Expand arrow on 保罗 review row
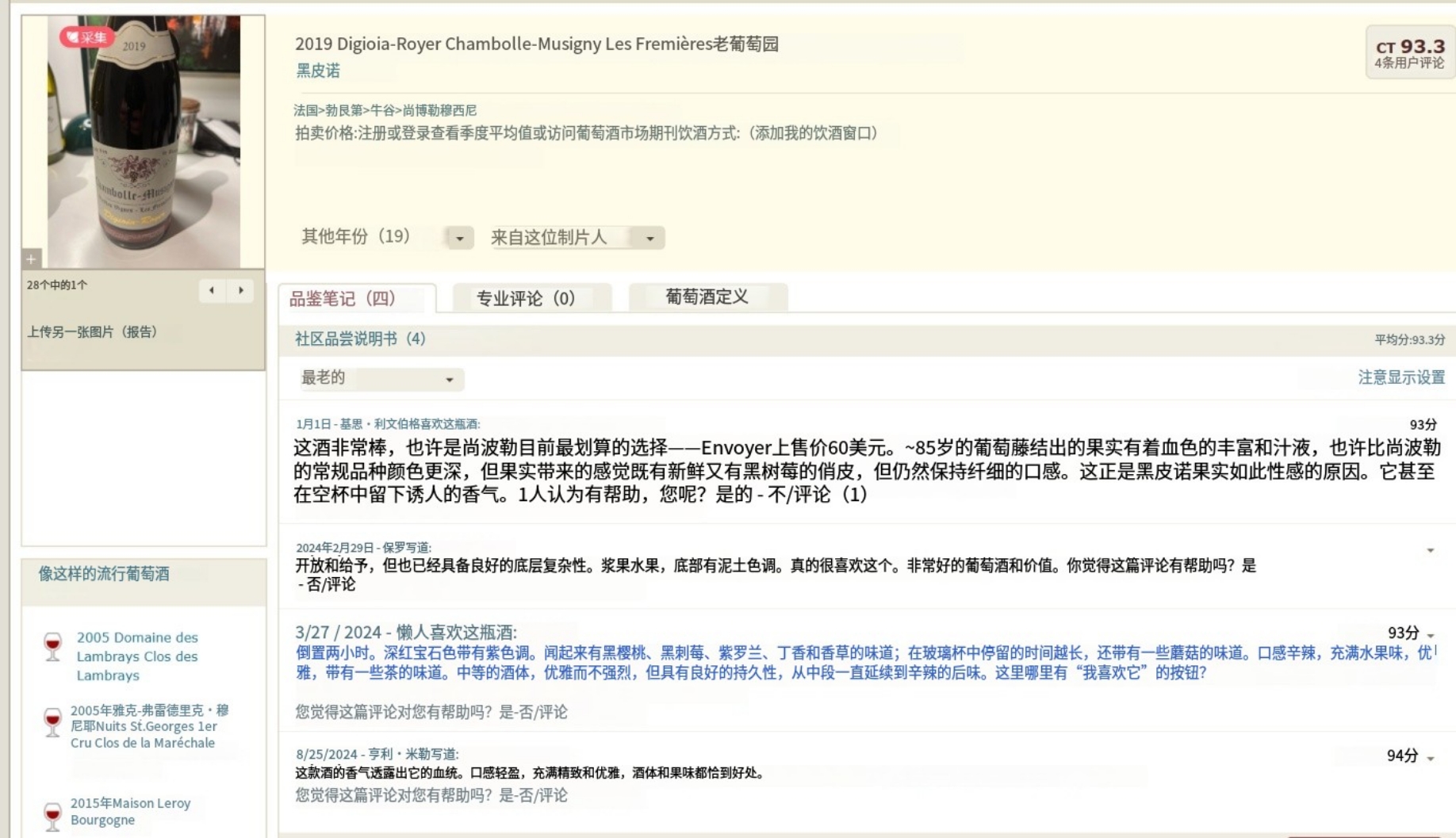This screenshot has width=1456, height=838. point(1431,550)
